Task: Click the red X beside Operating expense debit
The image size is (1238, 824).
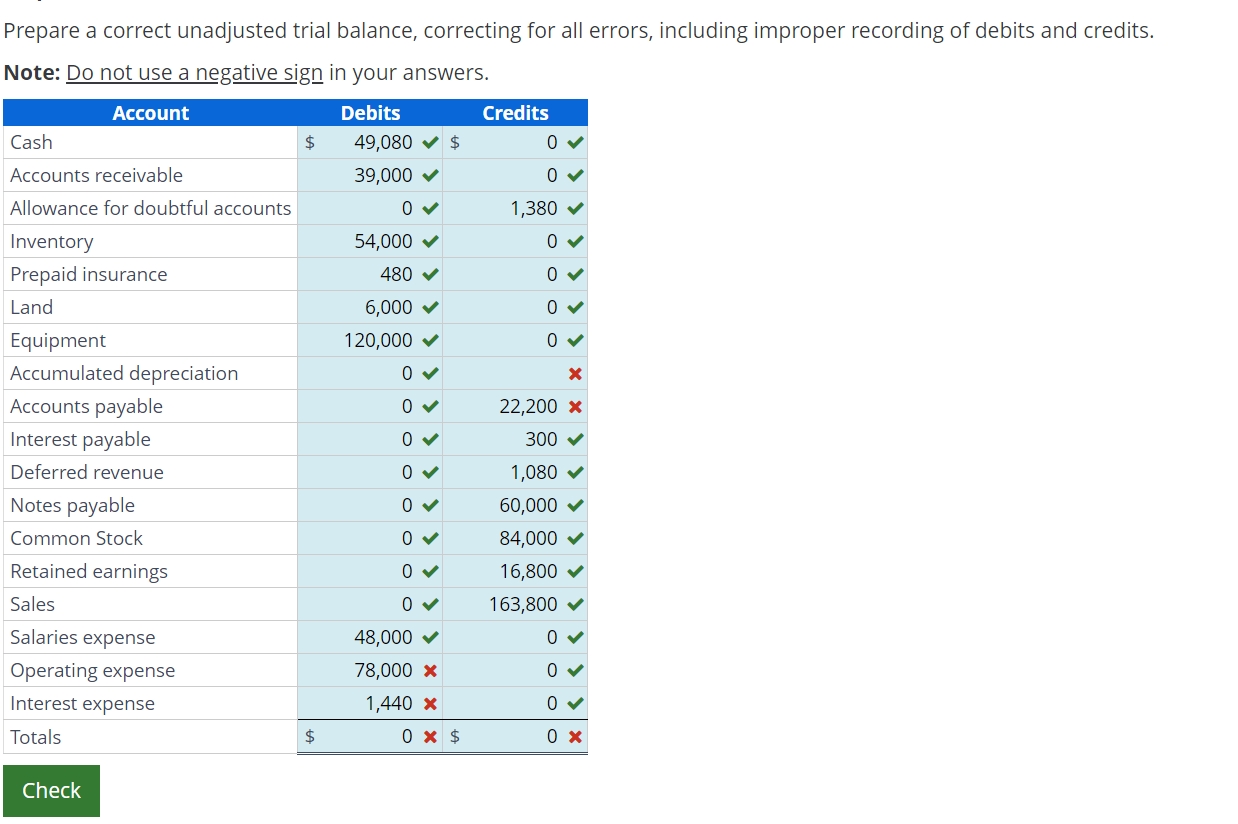Action: (430, 670)
